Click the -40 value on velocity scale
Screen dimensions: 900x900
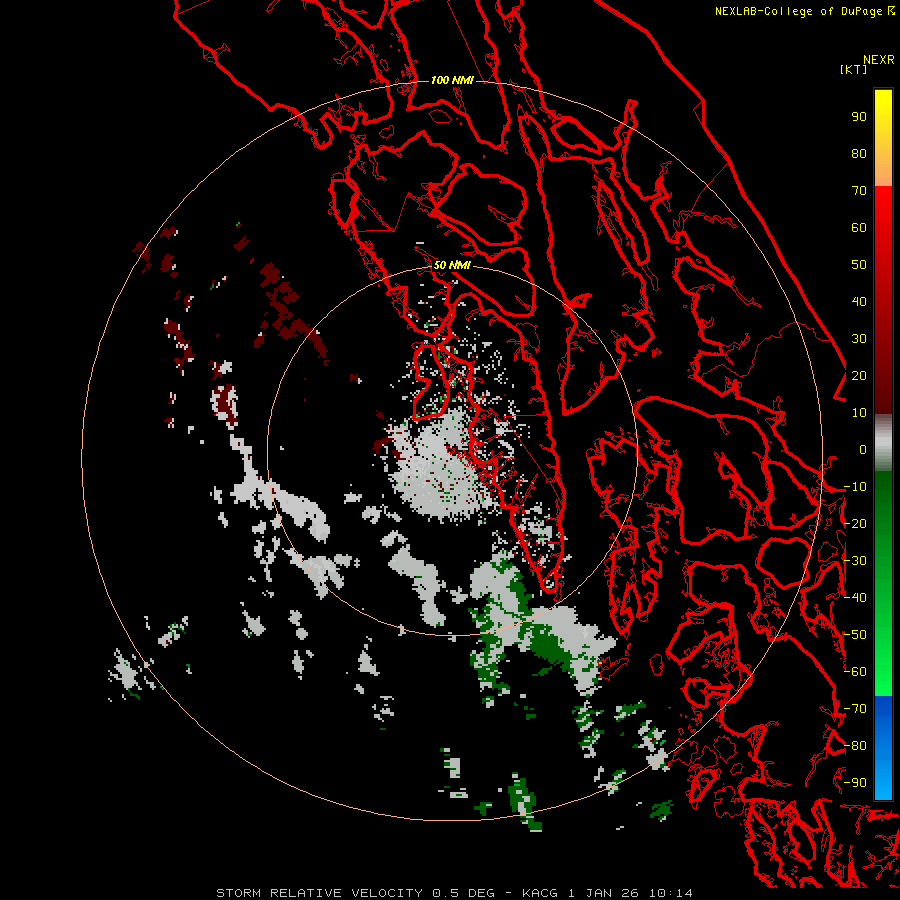pyautogui.click(x=855, y=598)
